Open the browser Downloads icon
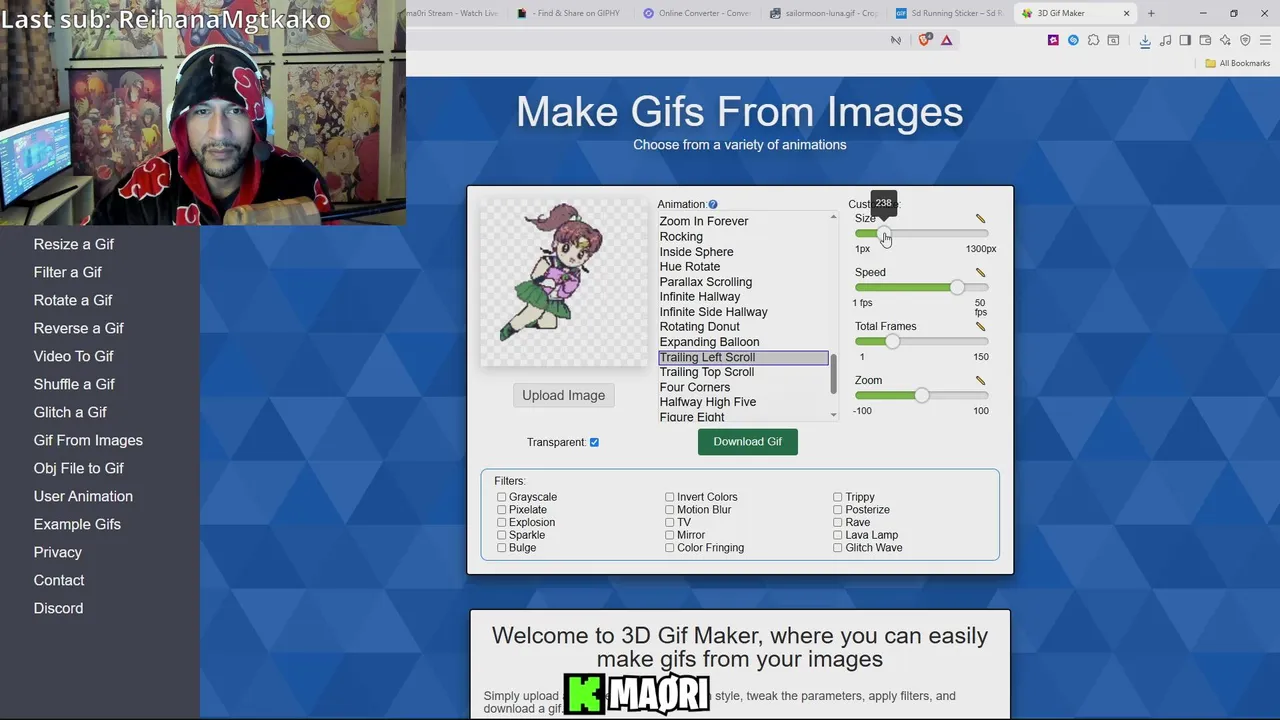1280x720 pixels. (x=1145, y=40)
